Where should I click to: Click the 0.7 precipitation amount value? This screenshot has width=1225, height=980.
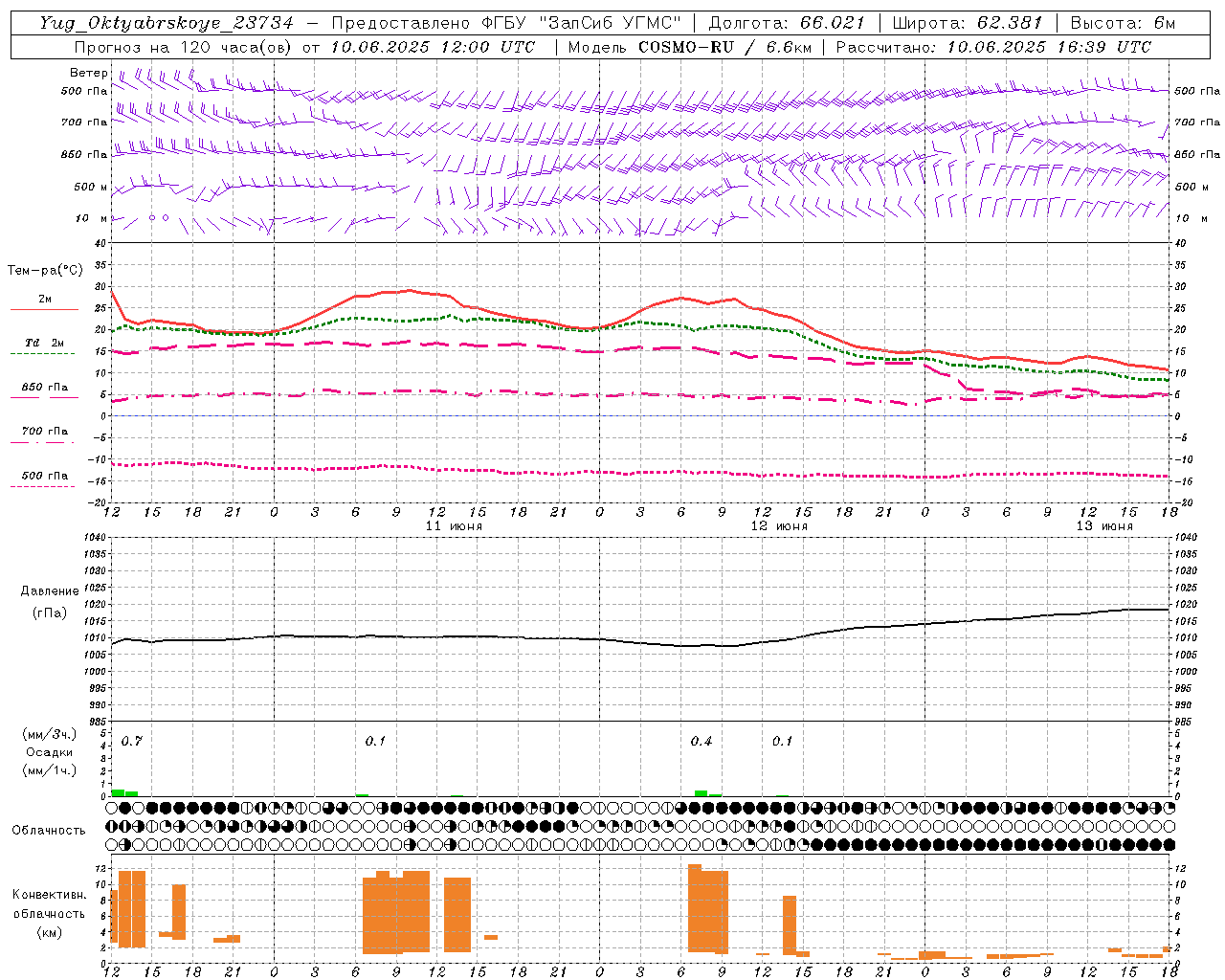click(132, 742)
